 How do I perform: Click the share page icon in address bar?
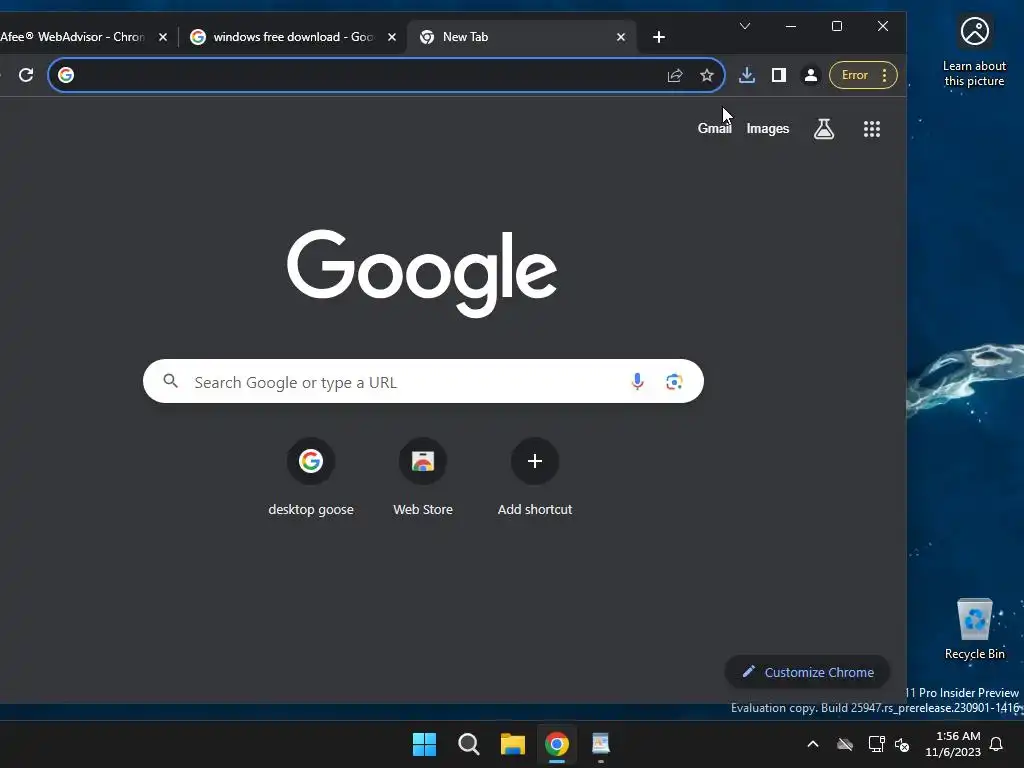(675, 75)
